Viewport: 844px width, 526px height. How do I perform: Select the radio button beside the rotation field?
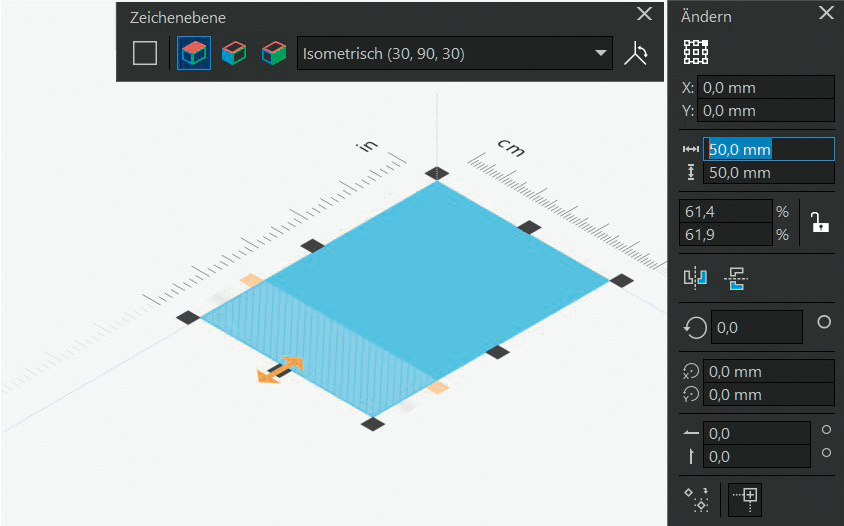pos(825,322)
